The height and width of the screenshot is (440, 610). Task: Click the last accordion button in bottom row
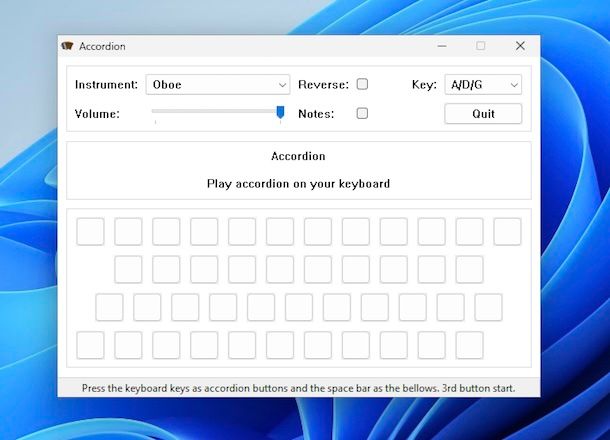(x=470, y=345)
